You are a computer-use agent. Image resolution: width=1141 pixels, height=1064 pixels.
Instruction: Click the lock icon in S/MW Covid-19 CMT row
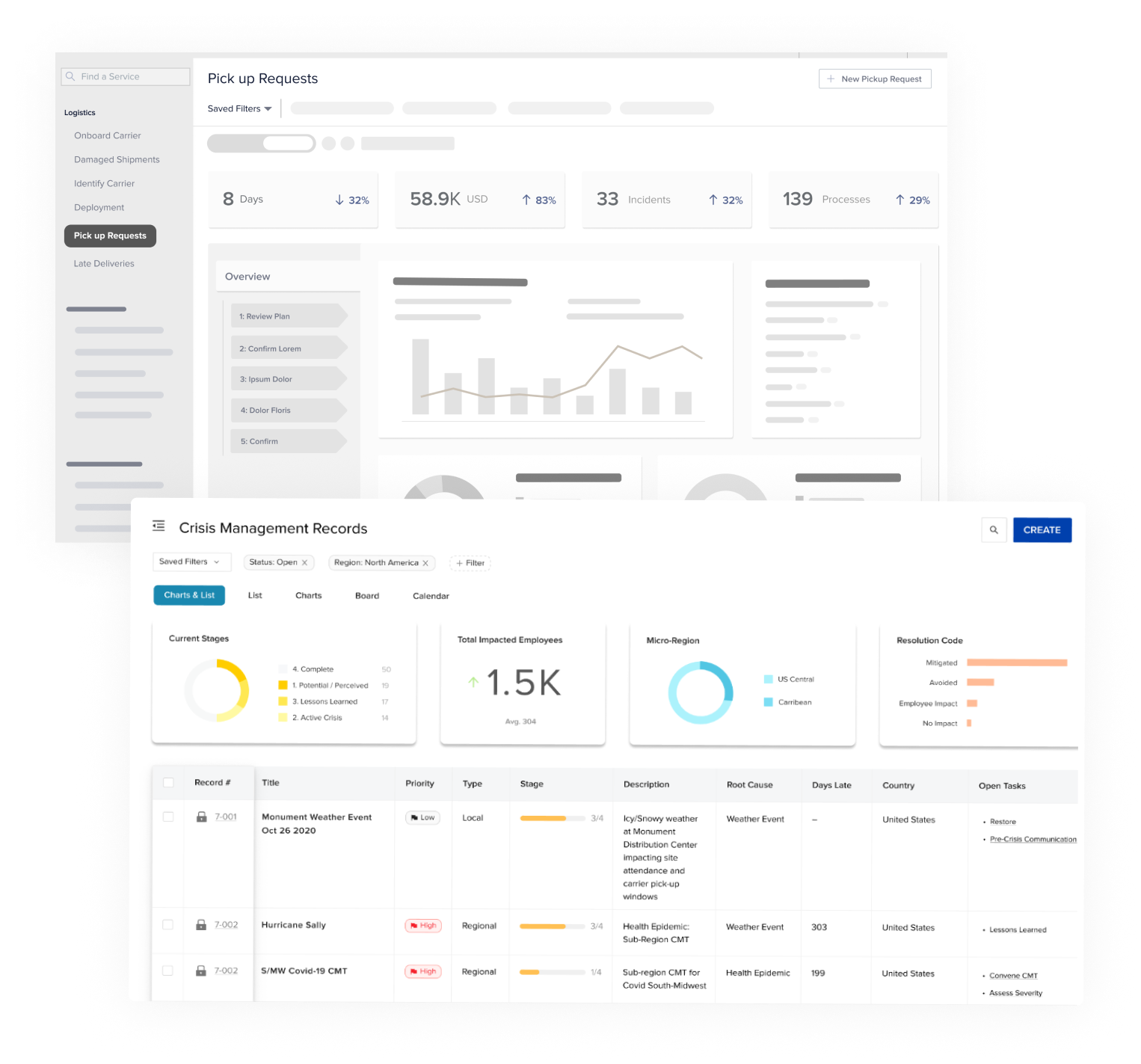pos(201,971)
